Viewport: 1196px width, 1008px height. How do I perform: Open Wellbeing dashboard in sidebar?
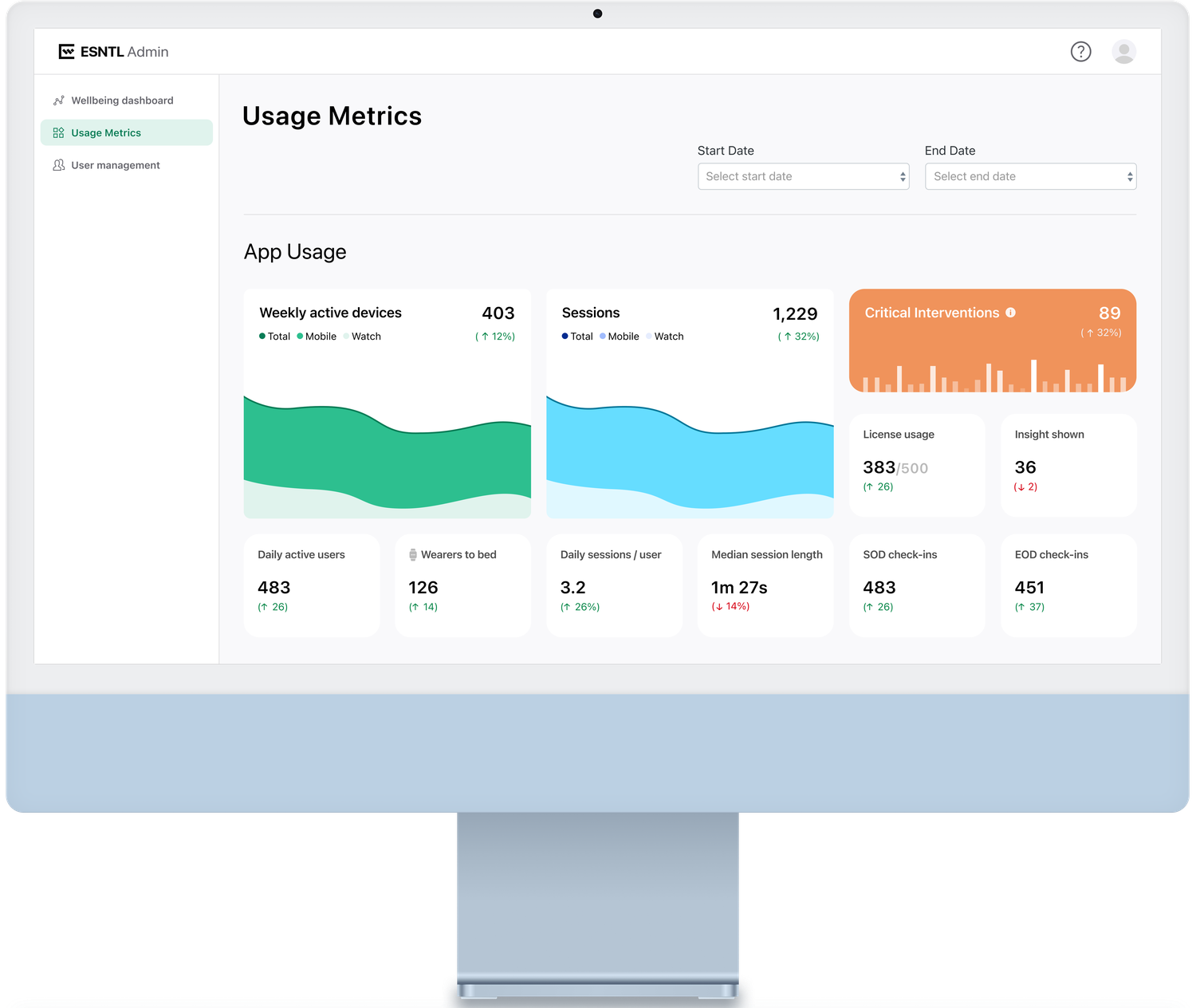(x=127, y=100)
